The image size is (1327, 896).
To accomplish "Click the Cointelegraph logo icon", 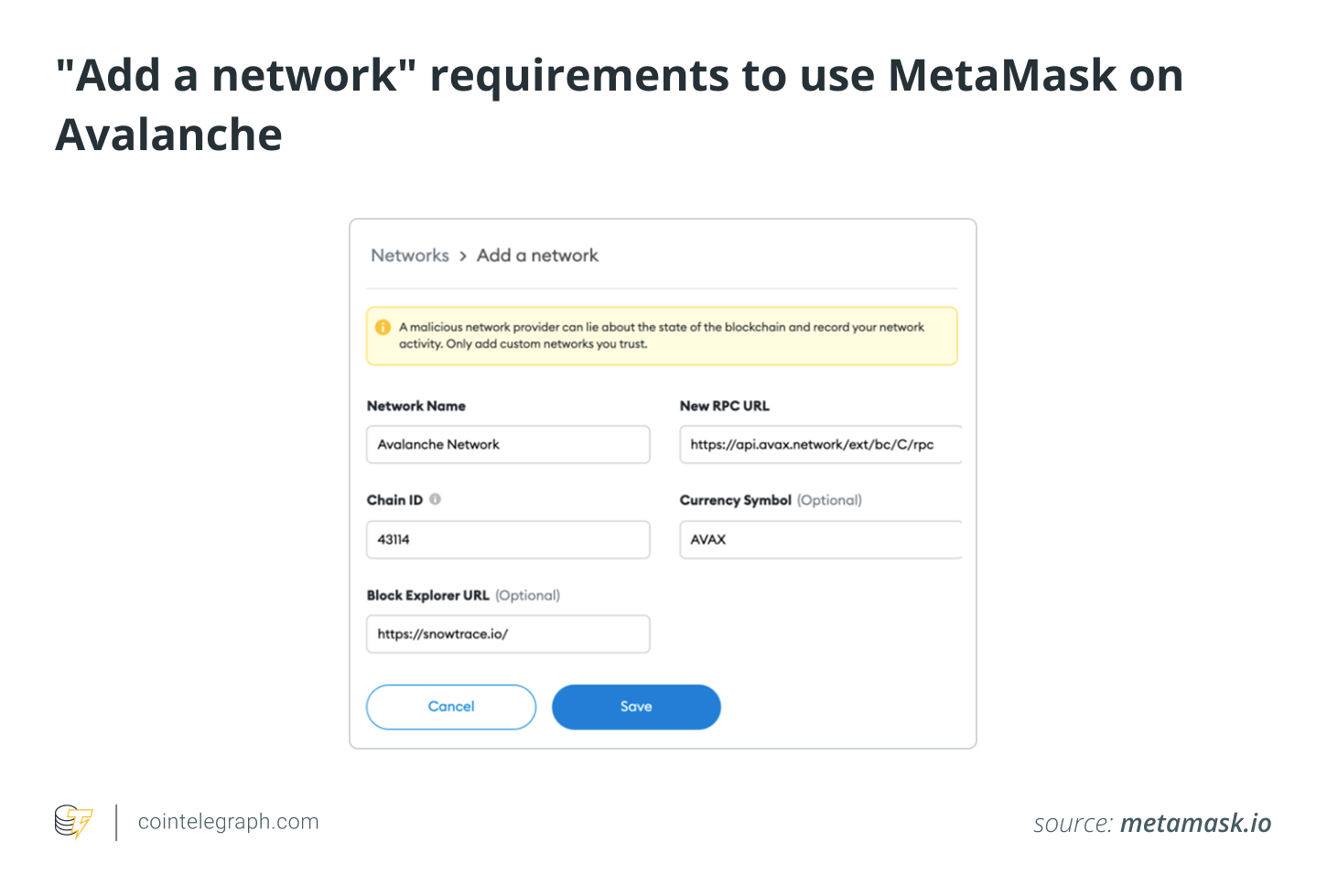I will coord(73,822).
